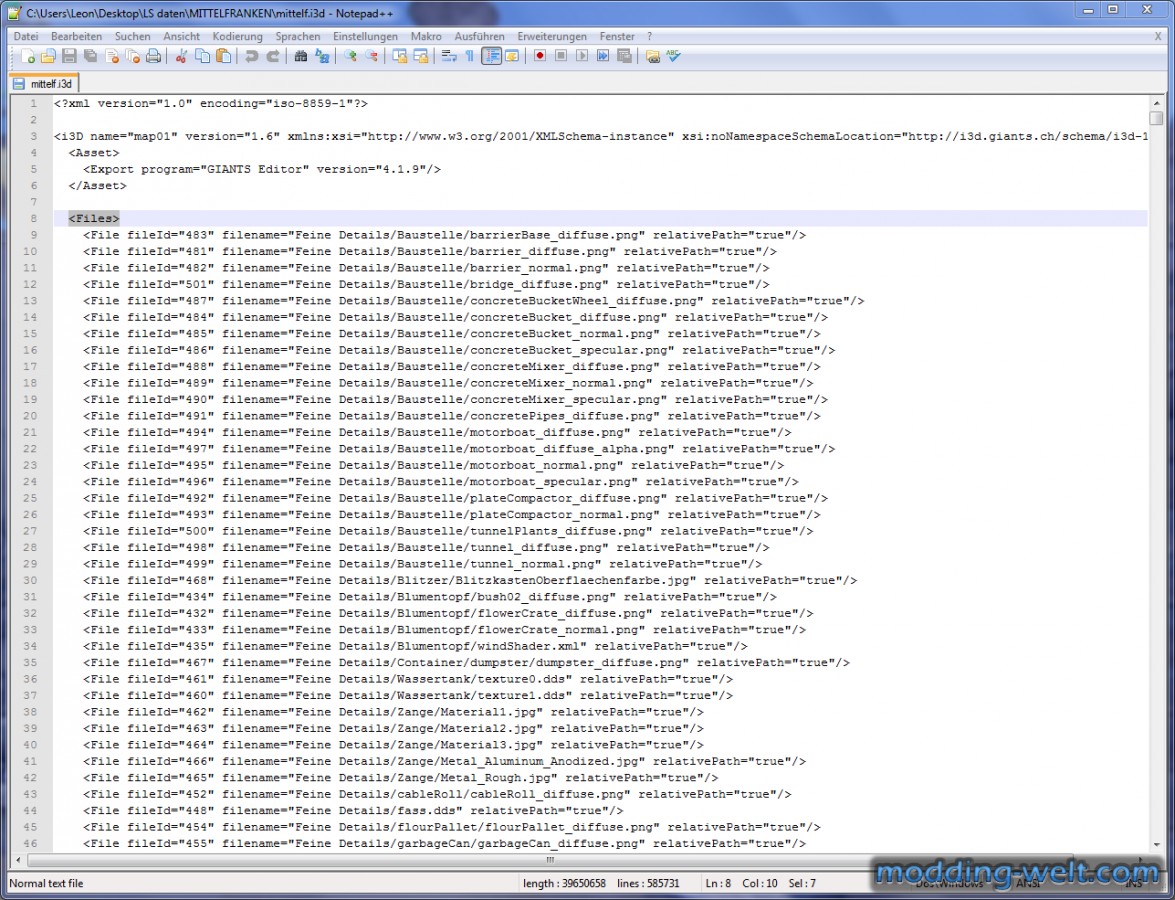Viewport: 1175px width, 900px height.
Task: Open the Kodierung menu
Action: click(238, 36)
